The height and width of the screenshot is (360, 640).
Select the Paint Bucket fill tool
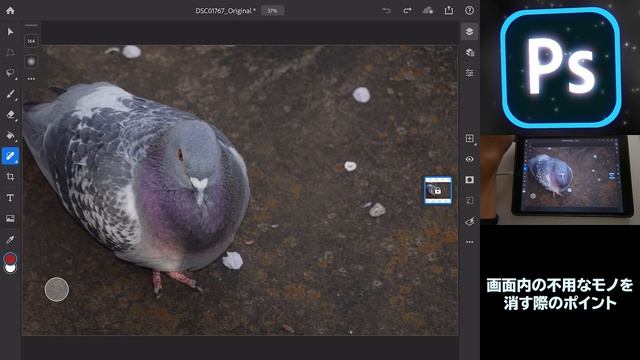(10, 136)
